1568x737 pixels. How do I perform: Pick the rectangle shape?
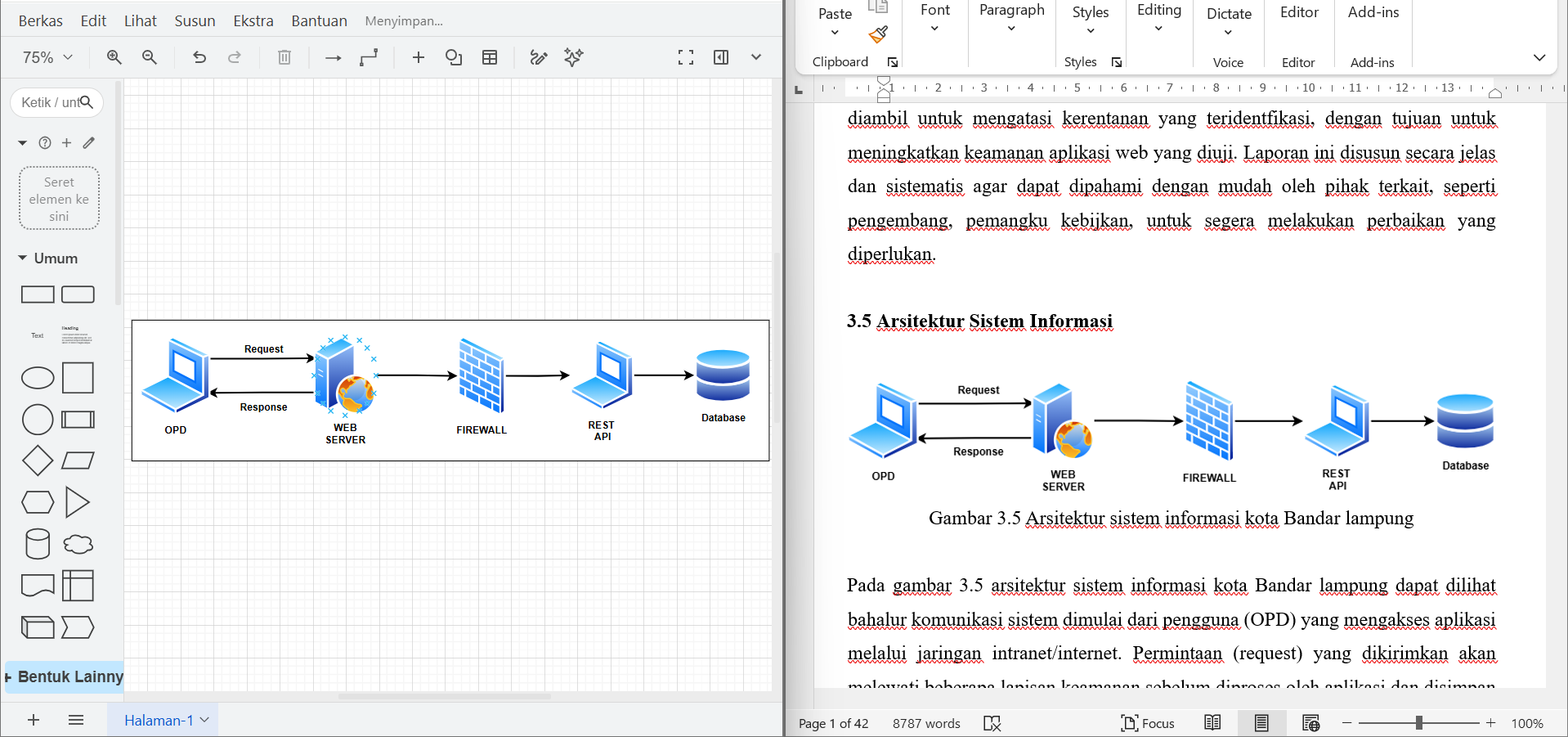click(38, 294)
